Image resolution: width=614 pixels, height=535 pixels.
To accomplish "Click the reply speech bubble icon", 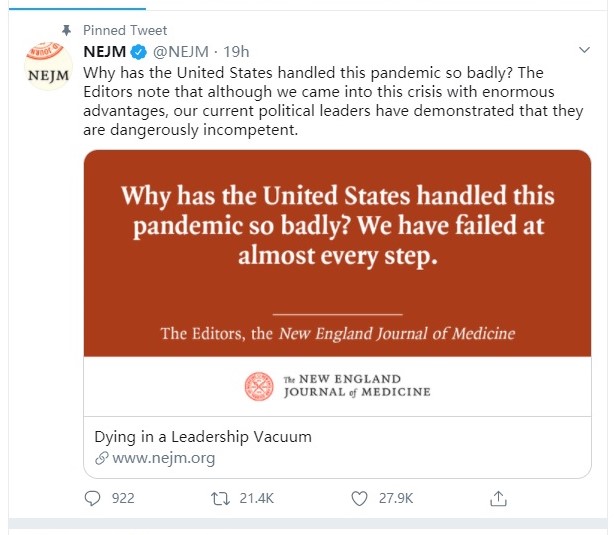I will tap(93, 497).
